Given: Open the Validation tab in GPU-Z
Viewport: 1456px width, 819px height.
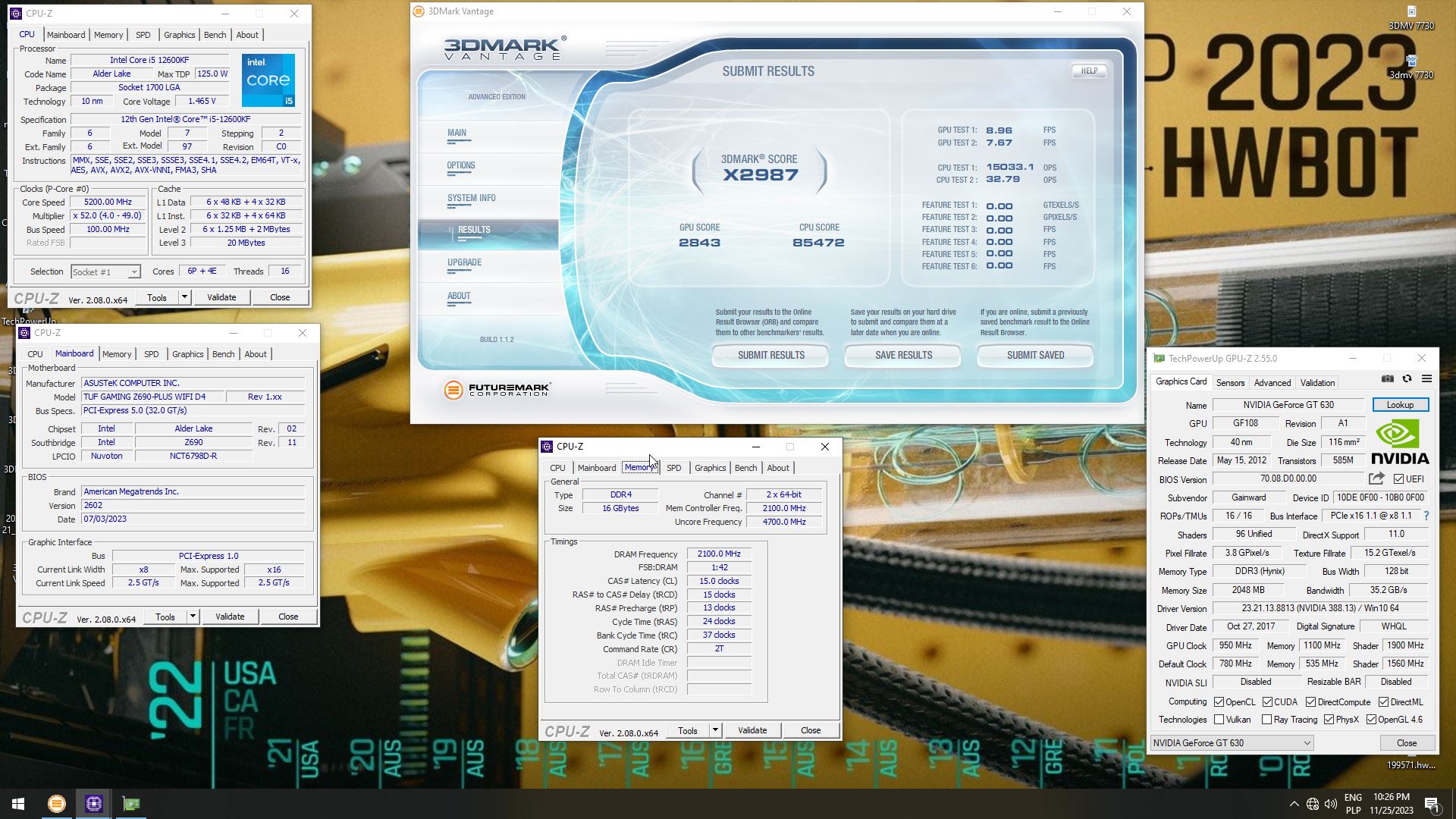Looking at the screenshot, I should coord(1317,383).
